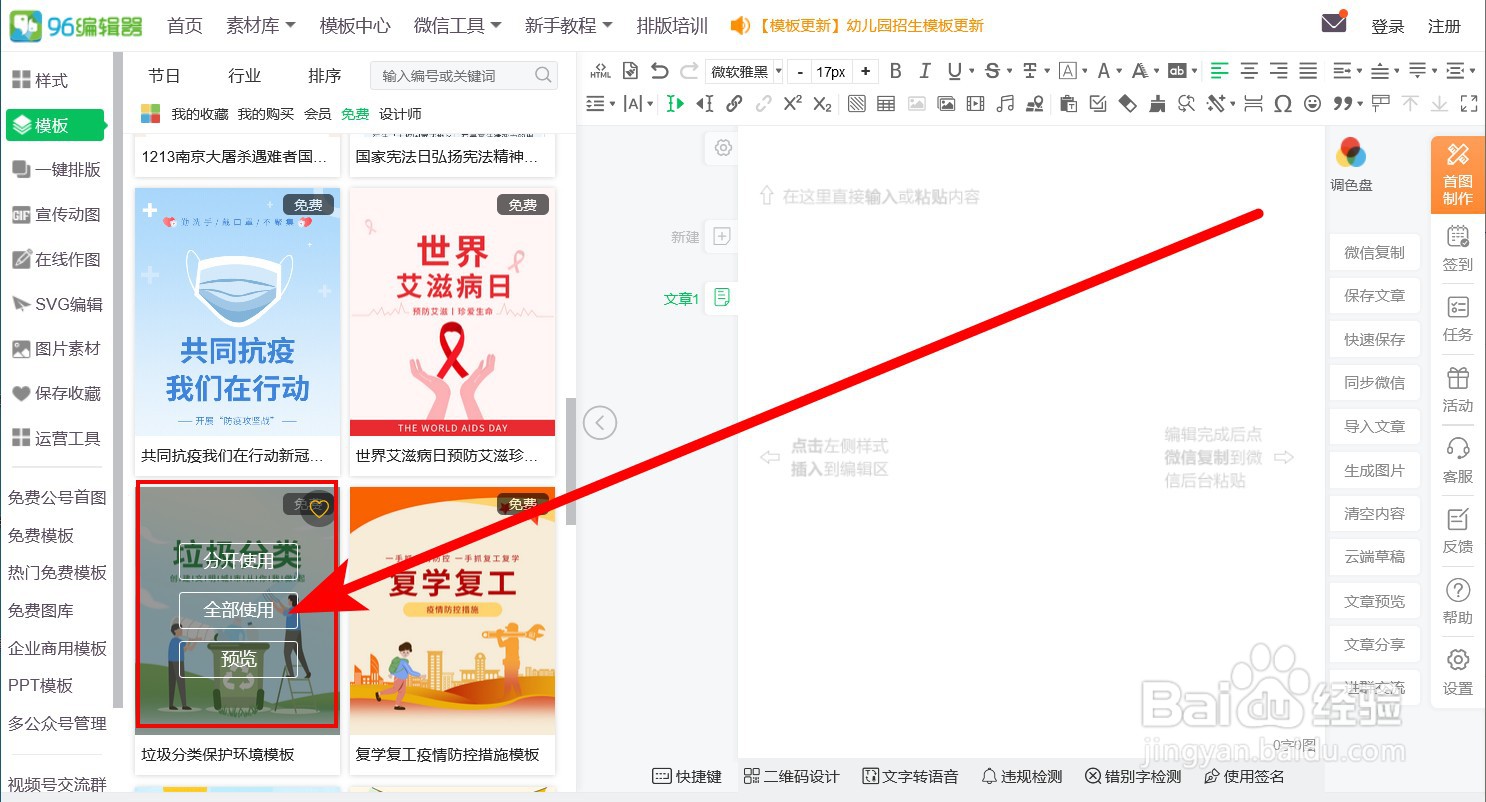Open find and replace tool

[1187, 103]
